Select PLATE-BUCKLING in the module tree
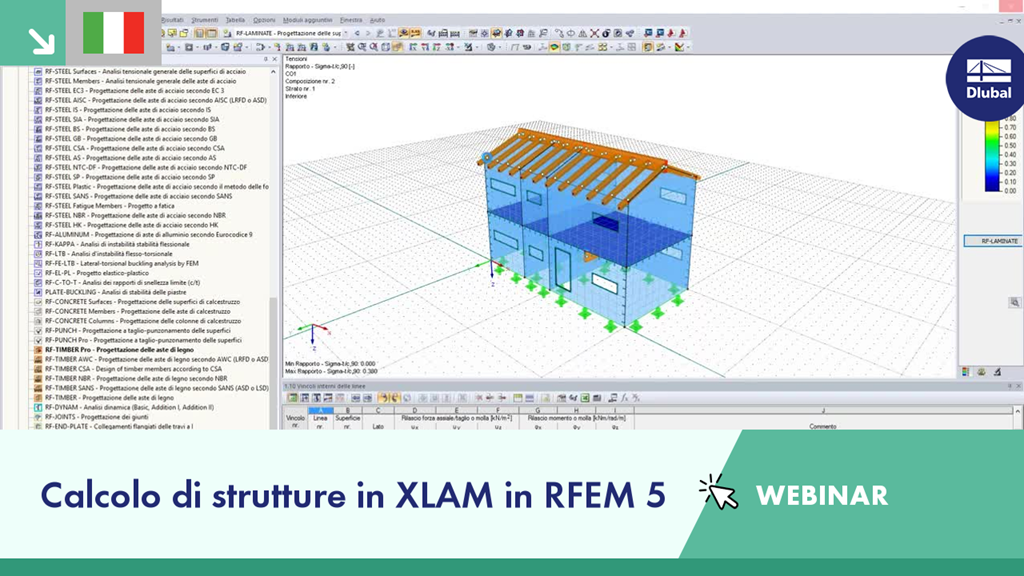1024x576 pixels. (x=116, y=292)
